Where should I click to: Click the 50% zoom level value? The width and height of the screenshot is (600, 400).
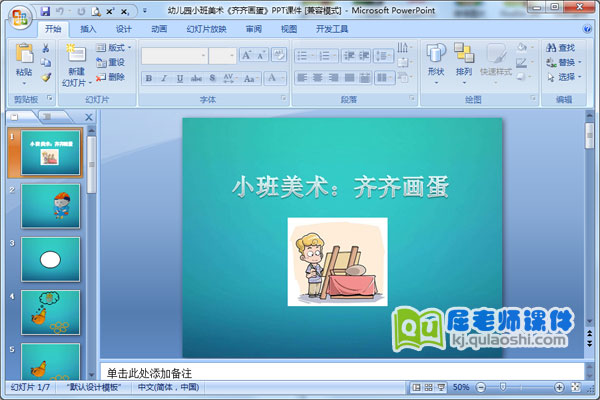tap(461, 387)
